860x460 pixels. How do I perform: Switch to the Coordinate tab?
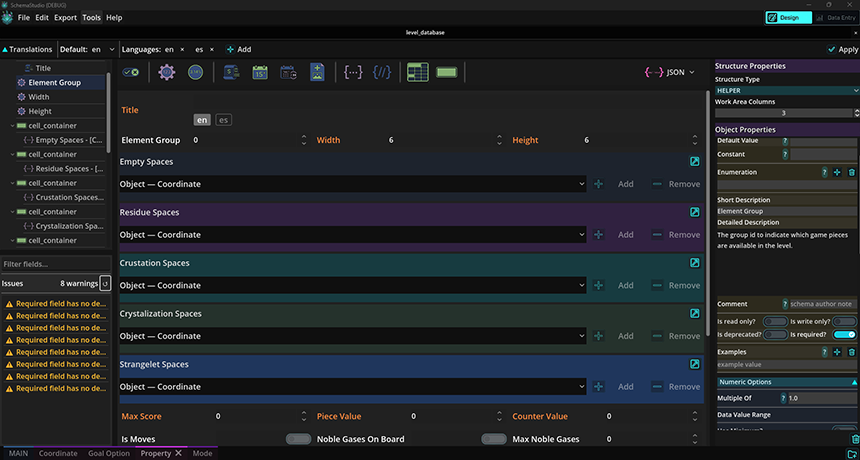click(x=58, y=453)
